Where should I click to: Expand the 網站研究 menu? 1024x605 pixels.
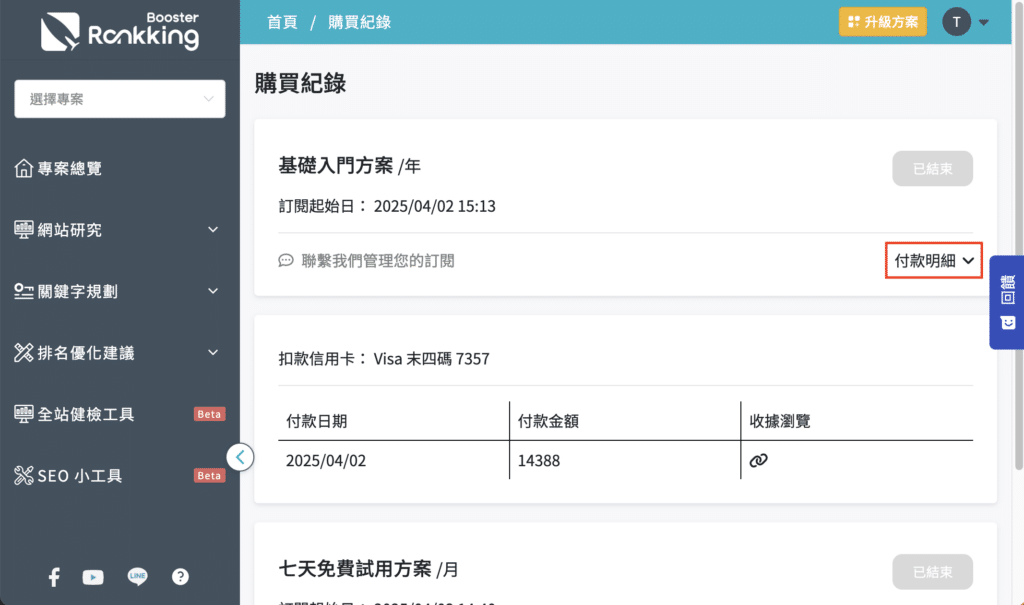[120, 230]
